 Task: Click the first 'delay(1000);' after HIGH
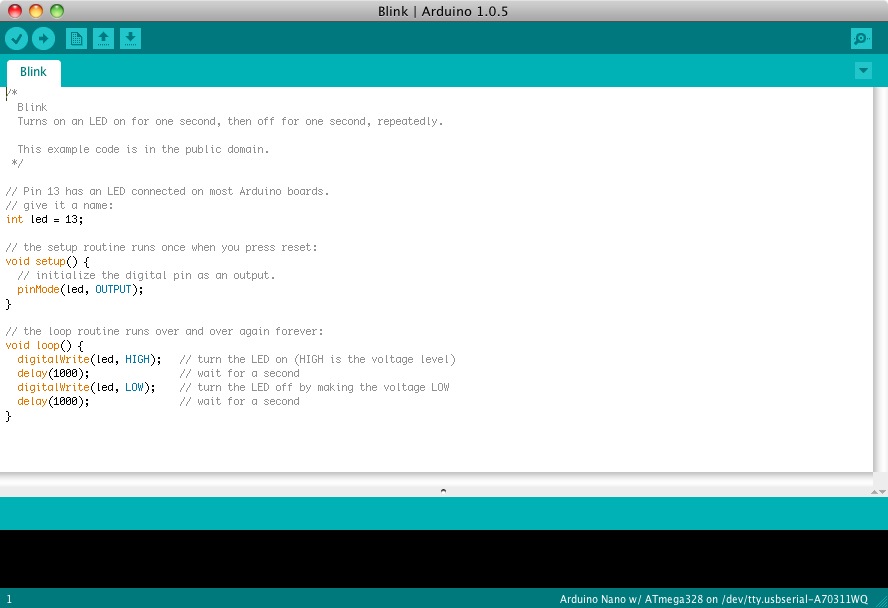pos(53,374)
